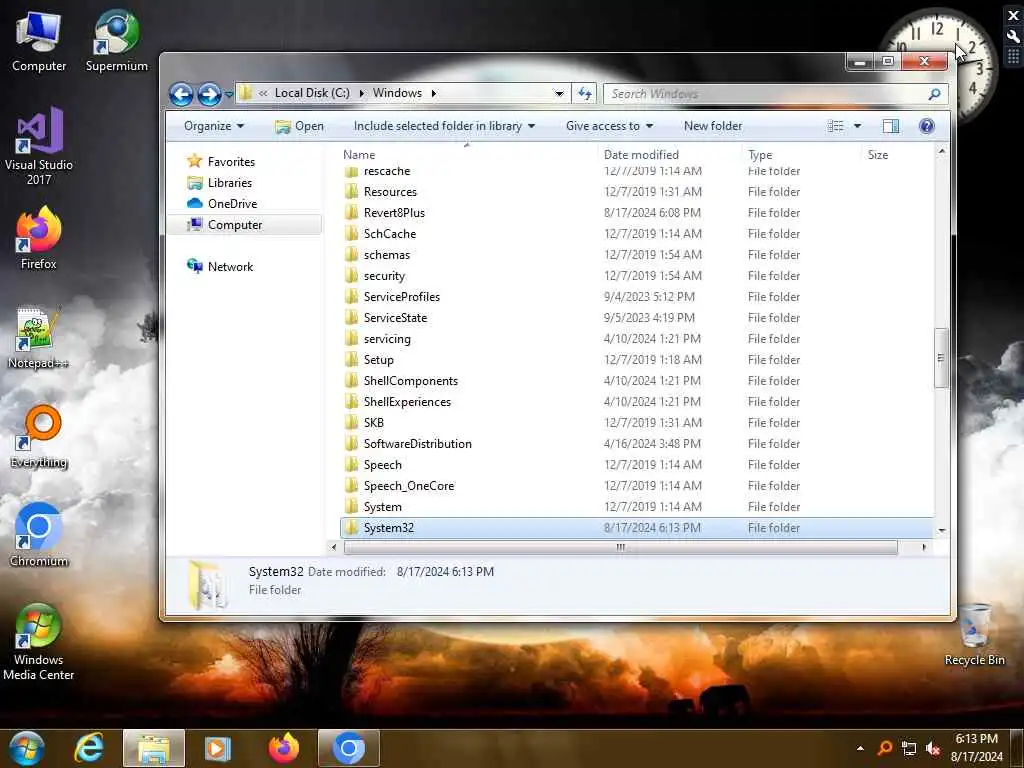This screenshot has height=768, width=1024.
Task: Open Include selected folder in library menu
Action: point(444,126)
